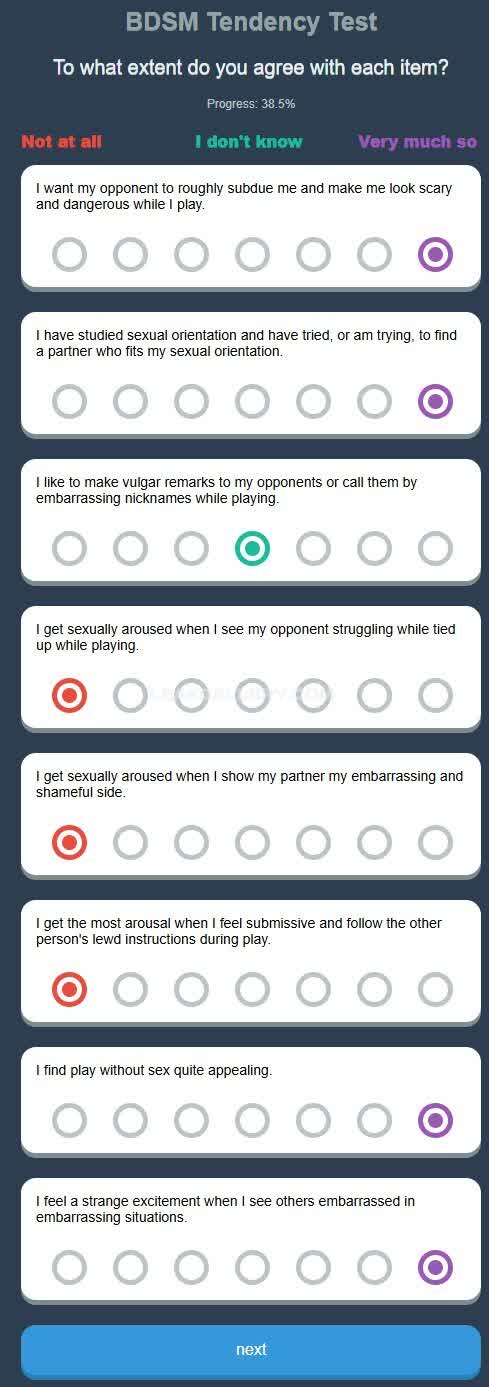Viewport: 489px width, 1387px height.
Task: Select last radio for opponent struggling tied up
Action: 435,696
